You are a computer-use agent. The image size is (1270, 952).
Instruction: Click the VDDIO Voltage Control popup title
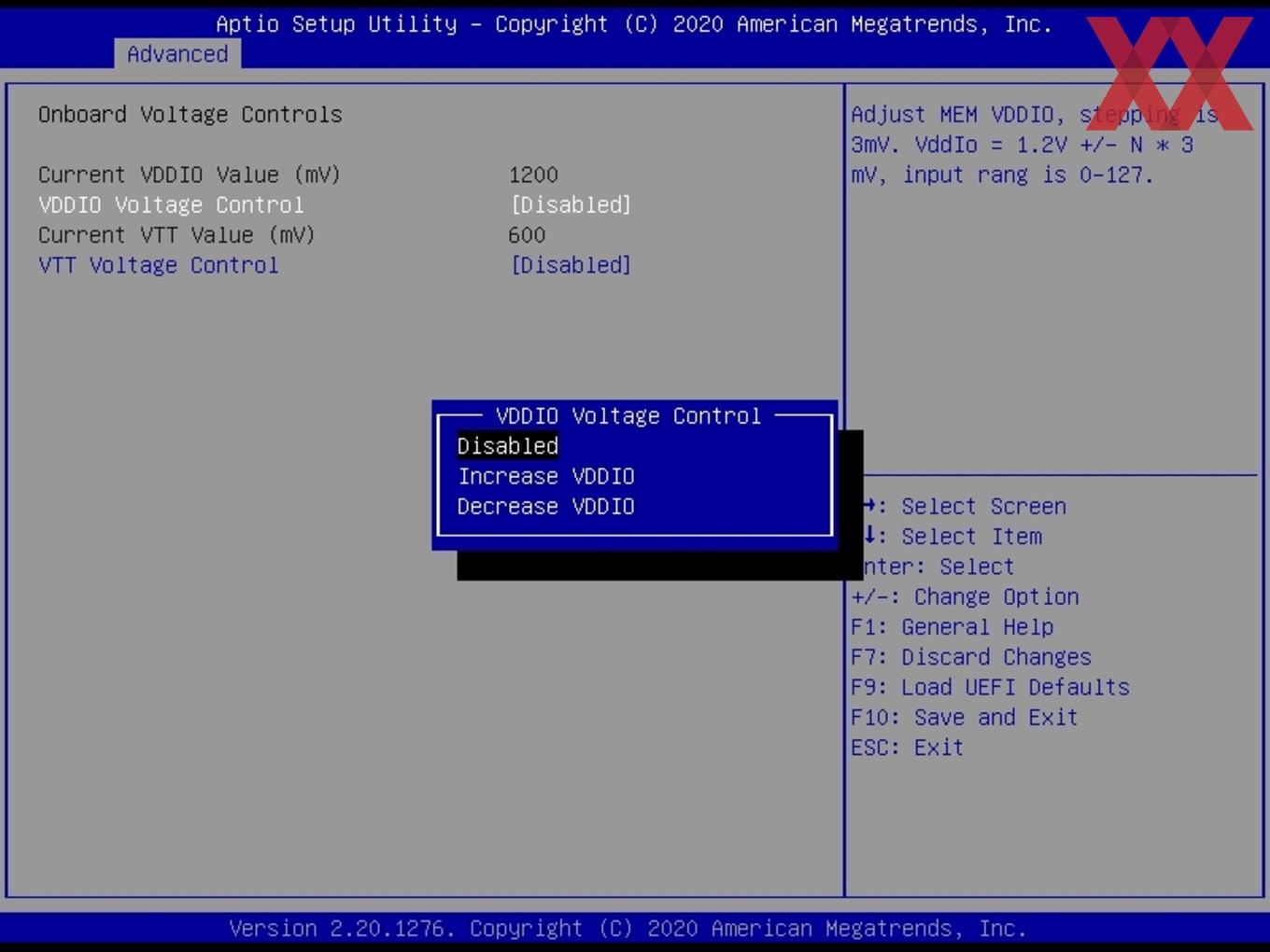click(628, 415)
